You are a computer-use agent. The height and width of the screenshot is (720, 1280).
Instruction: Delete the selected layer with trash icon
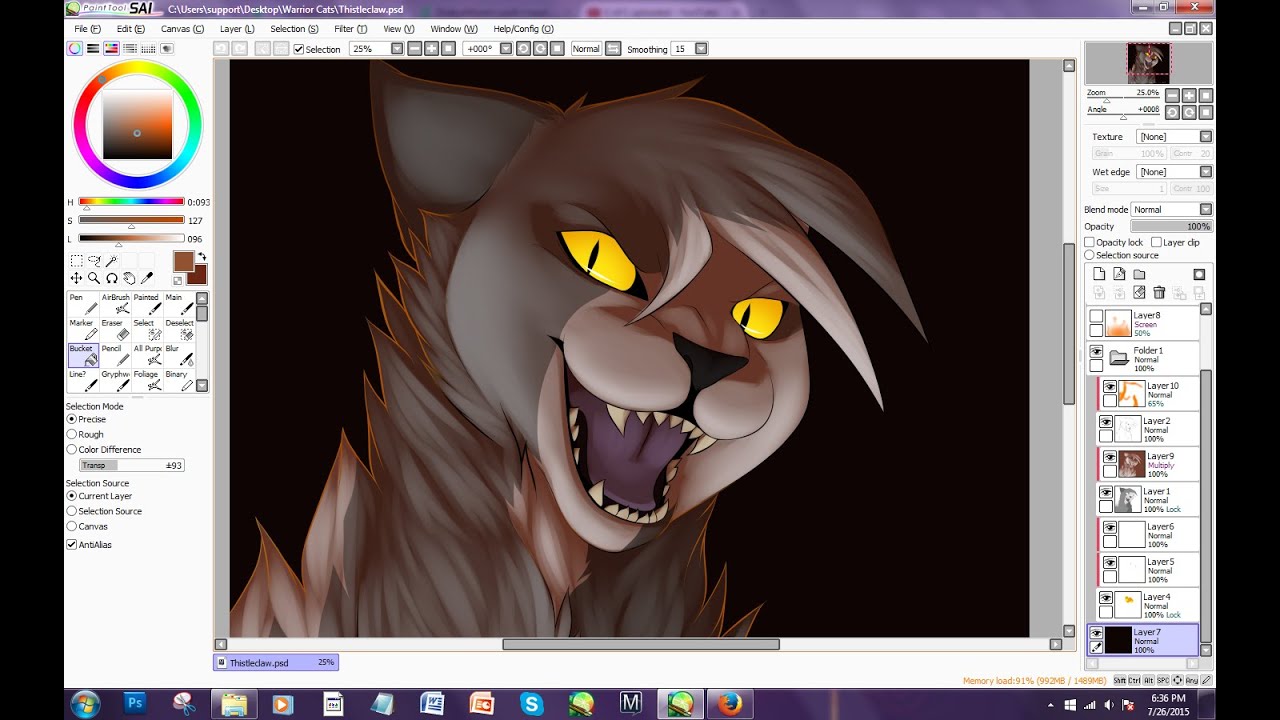[x=1159, y=292]
